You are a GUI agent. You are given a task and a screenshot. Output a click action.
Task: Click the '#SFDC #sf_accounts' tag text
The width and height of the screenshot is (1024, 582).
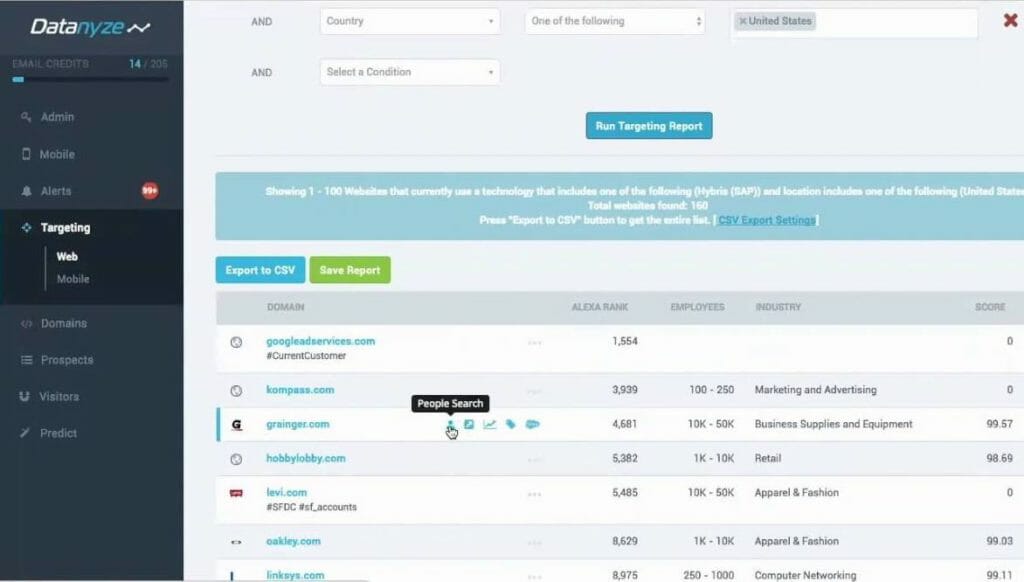tap(311, 507)
